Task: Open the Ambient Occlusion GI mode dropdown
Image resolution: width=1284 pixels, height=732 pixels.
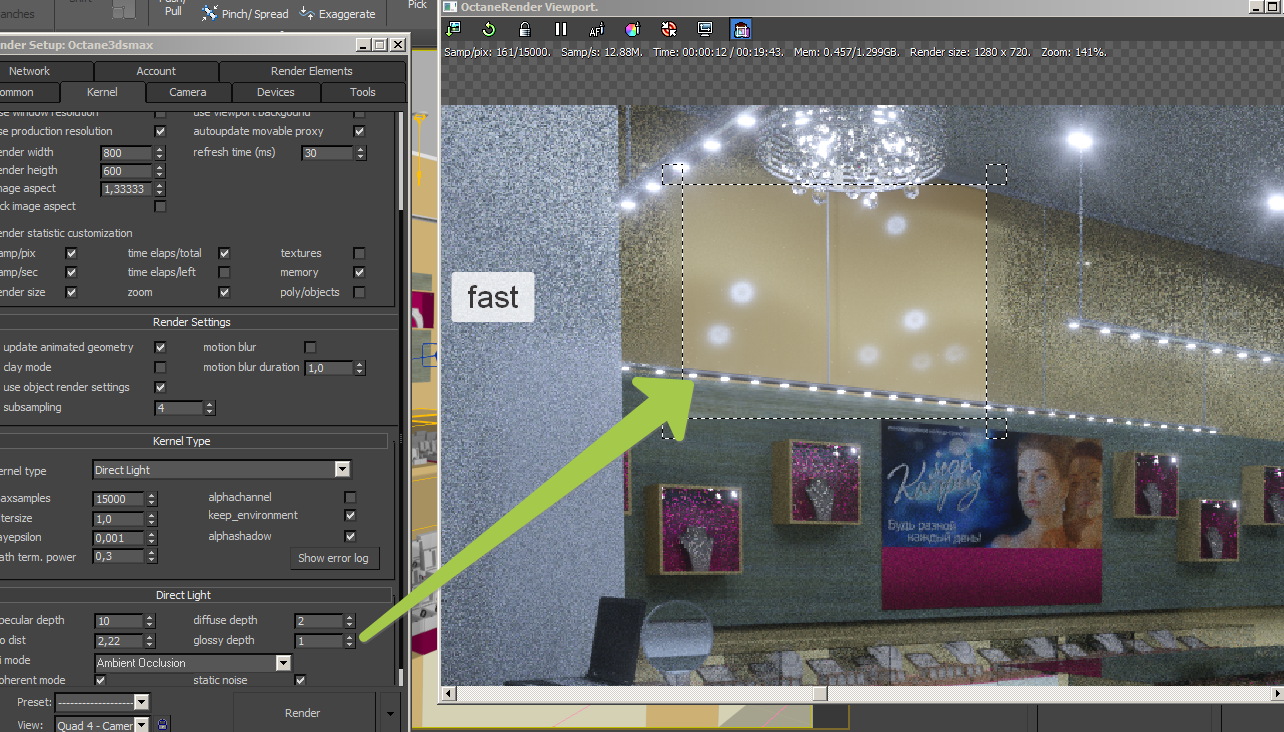Action: tap(193, 662)
